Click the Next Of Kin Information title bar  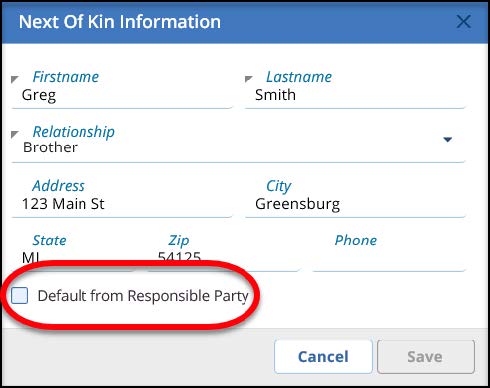245,22
